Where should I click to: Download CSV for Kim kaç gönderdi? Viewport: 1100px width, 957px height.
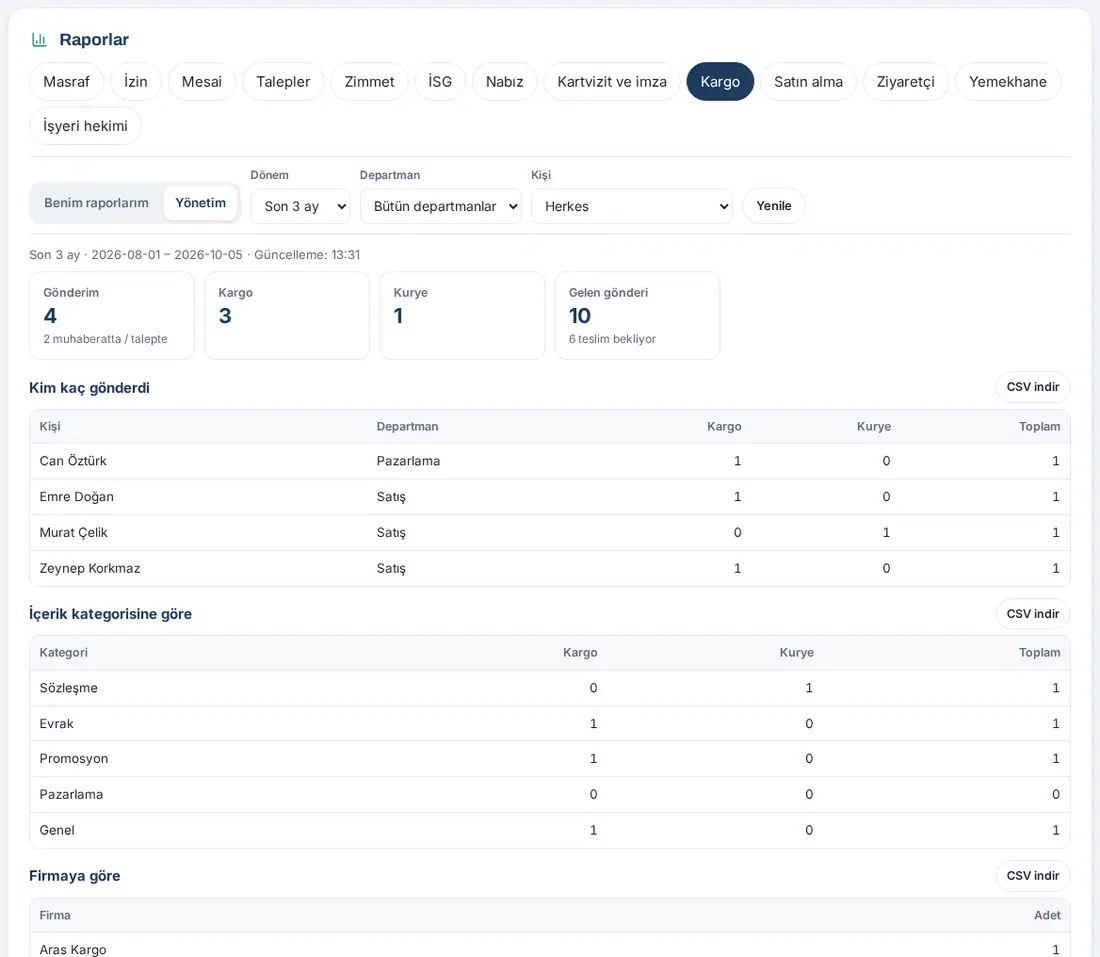[x=1033, y=387]
